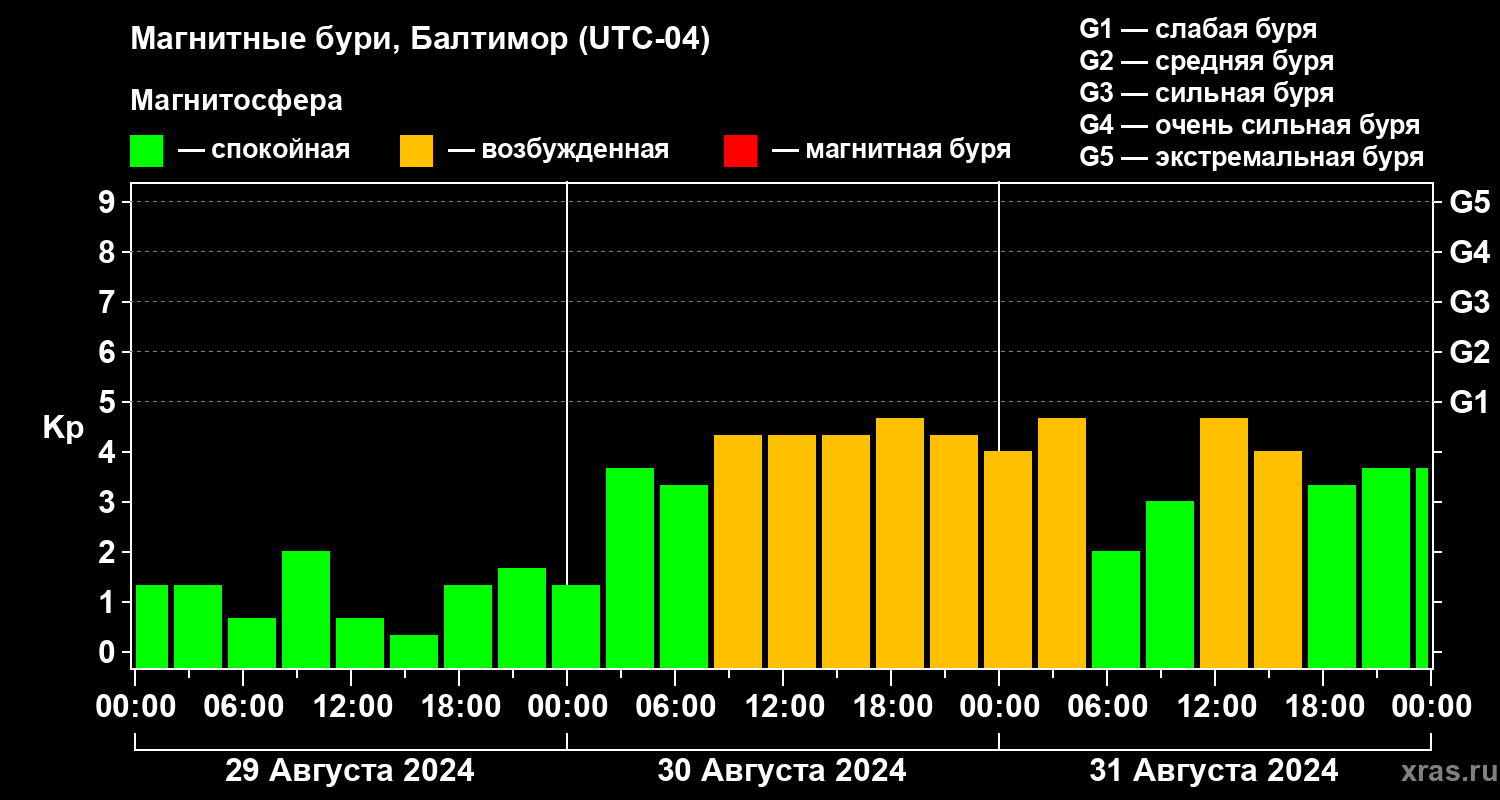Click the '30 Августа 2024' date label
This screenshot has height=800, width=1500.
coord(782,770)
